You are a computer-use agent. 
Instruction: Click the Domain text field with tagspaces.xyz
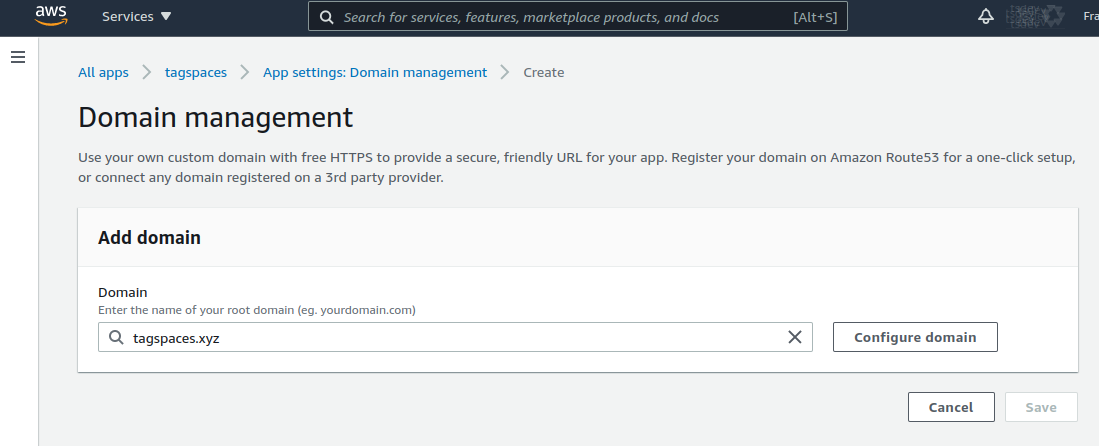(455, 337)
